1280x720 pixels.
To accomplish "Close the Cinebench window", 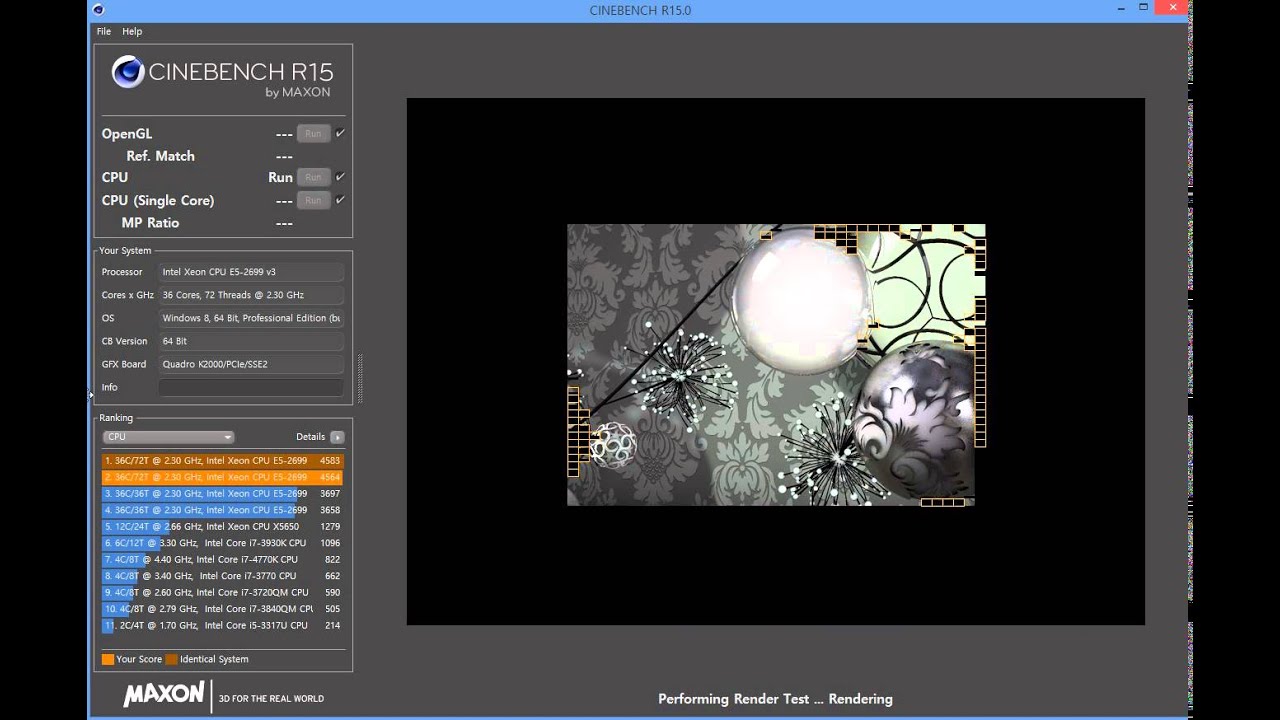I will click(1171, 8).
